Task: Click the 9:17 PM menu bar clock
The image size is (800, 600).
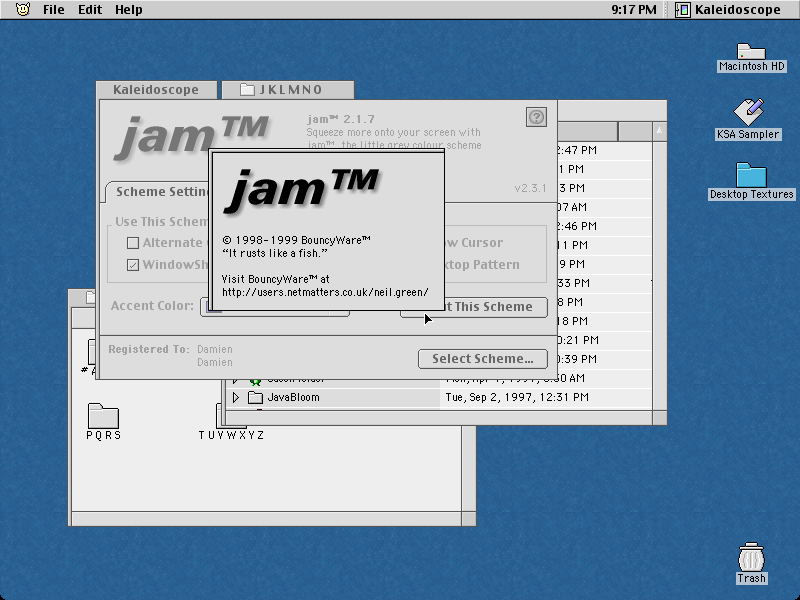Action: [634, 10]
